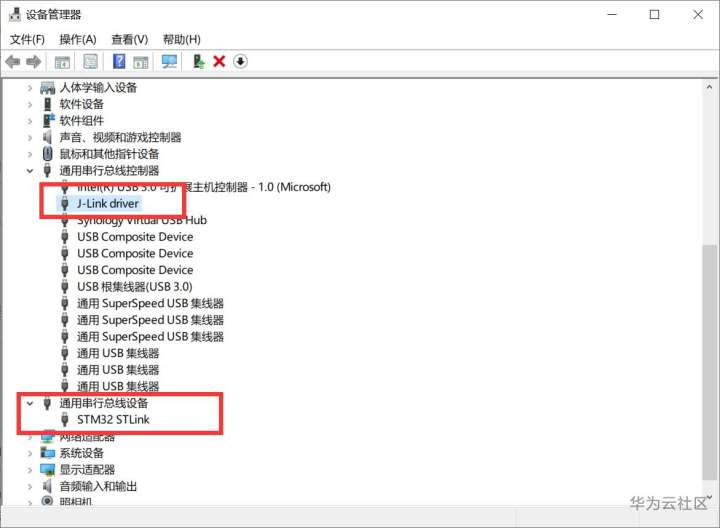Screen dimensions: 720x528
Task: Expand the 系统设备 node
Action: pyautogui.click(x=30, y=453)
